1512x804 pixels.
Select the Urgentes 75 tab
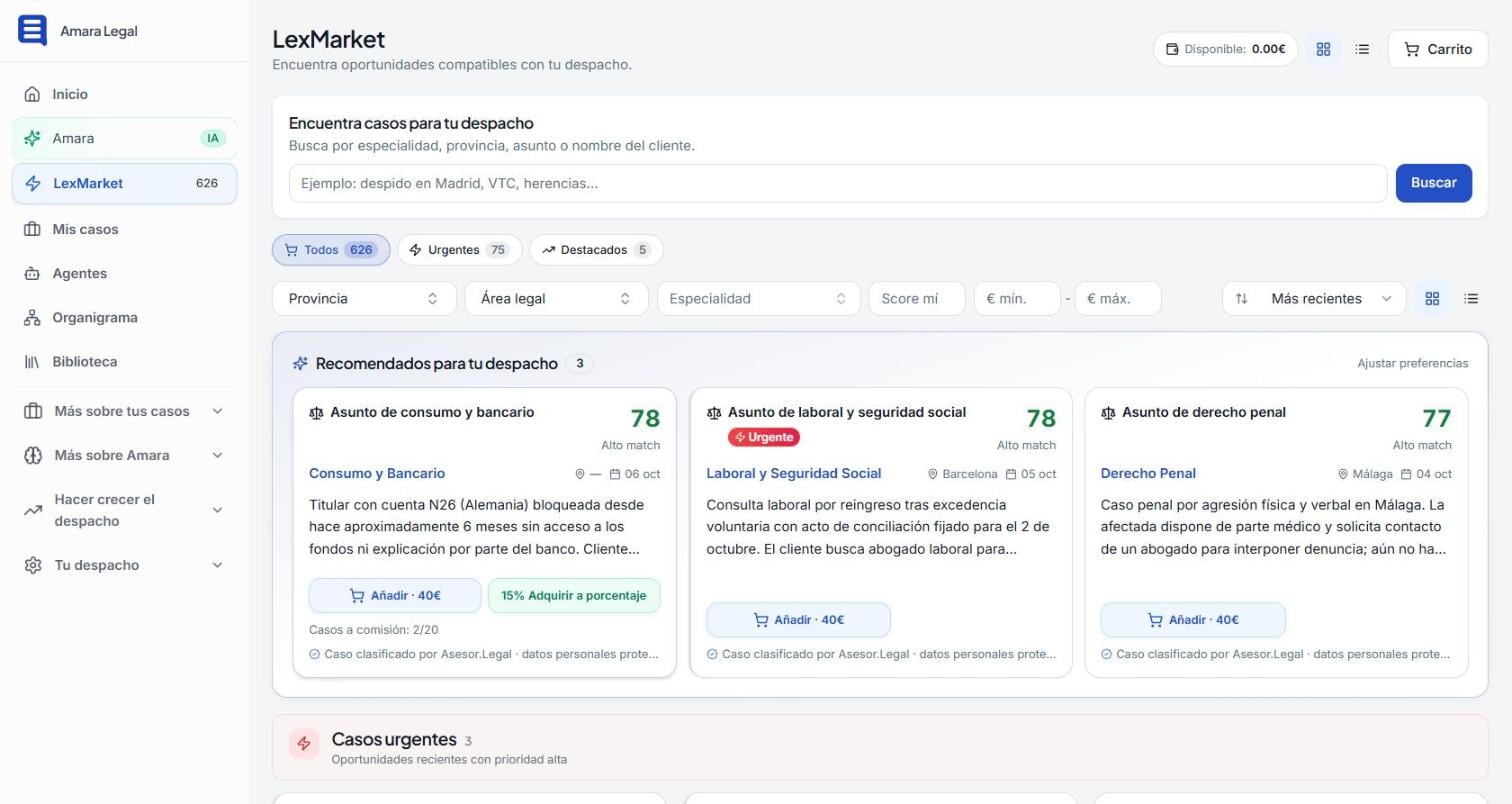pyautogui.click(x=460, y=250)
